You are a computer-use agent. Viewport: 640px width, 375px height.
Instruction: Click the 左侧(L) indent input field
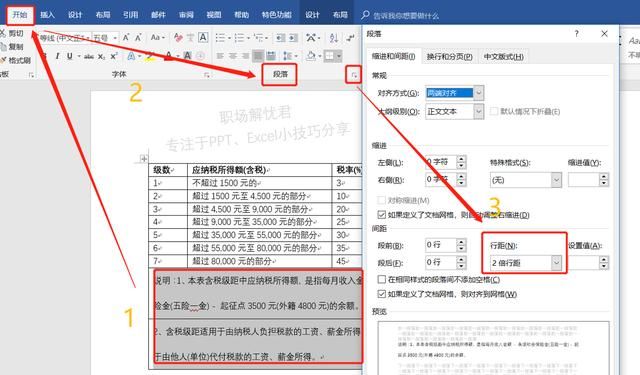coord(440,162)
